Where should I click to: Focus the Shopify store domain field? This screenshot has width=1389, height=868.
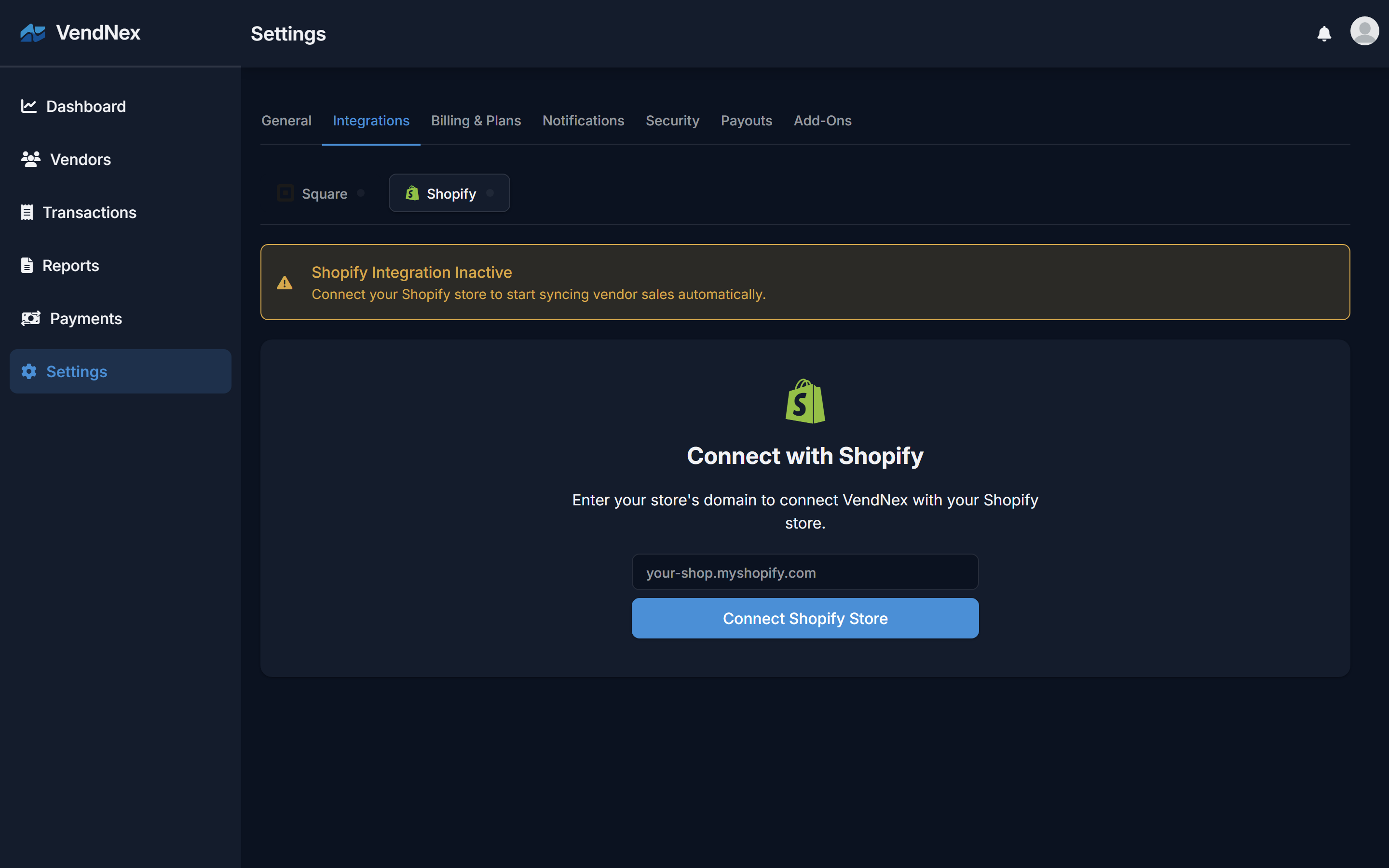[804, 572]
